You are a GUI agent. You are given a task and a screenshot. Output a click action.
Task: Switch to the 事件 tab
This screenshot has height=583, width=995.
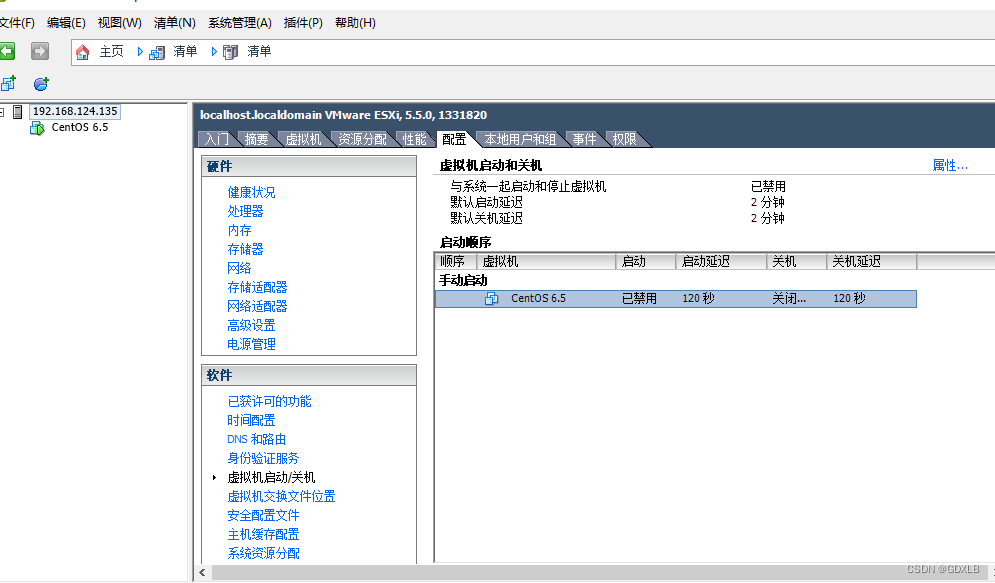pyautogui.click(x=584, y=139)
